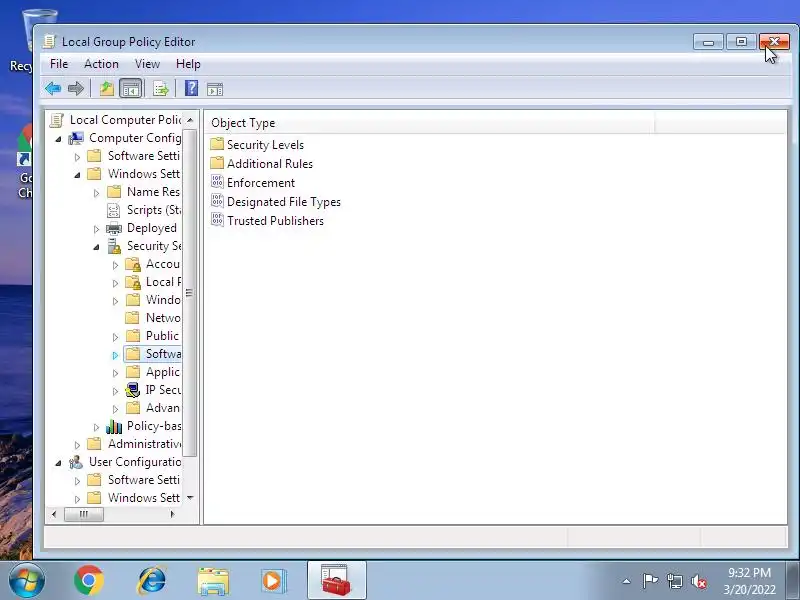Select the Designated File Types item

tap(276, 202)
